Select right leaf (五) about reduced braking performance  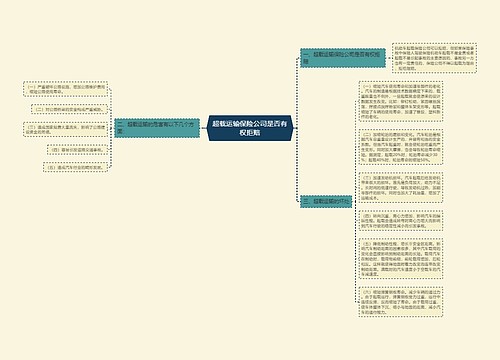tap(401, 259)
